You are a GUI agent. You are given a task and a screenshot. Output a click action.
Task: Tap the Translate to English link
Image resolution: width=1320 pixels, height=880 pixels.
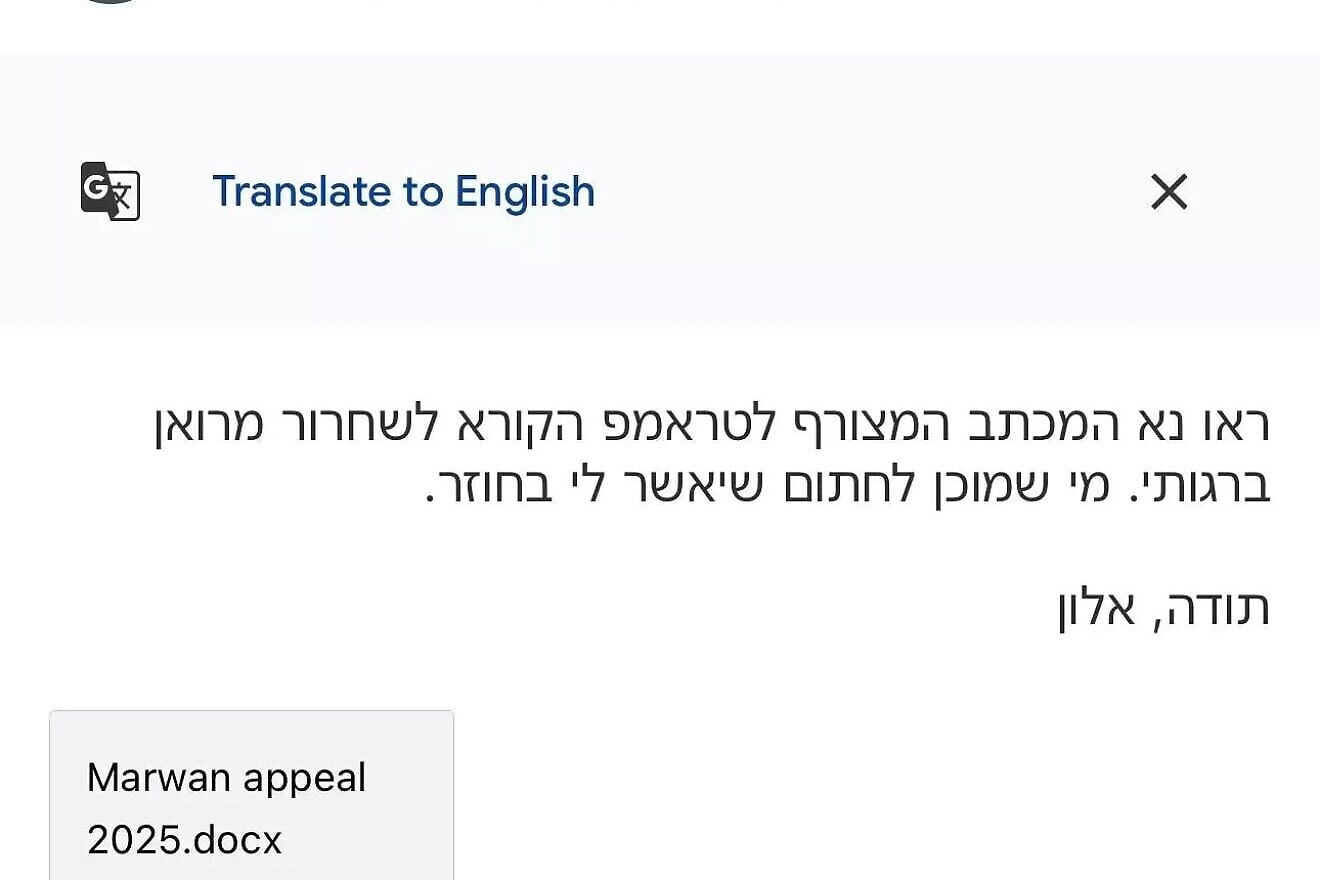(403, 191)
